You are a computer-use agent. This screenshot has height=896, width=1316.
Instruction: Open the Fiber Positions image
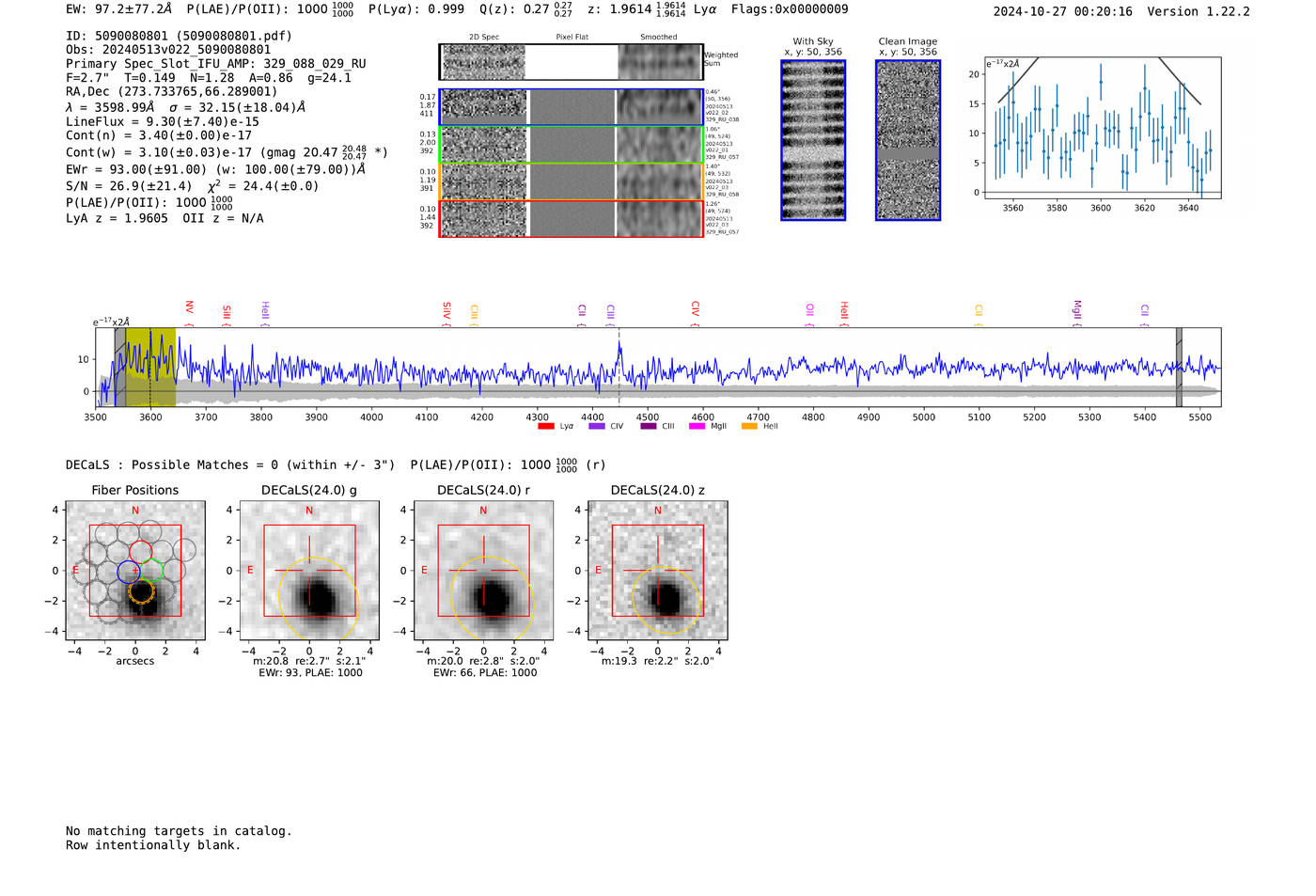coord(135,570)
